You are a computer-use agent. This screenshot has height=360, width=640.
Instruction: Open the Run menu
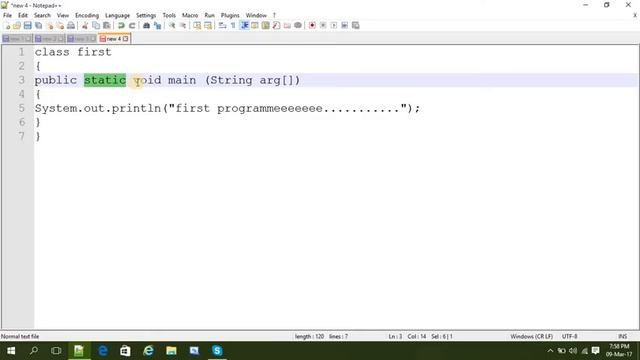209,16
